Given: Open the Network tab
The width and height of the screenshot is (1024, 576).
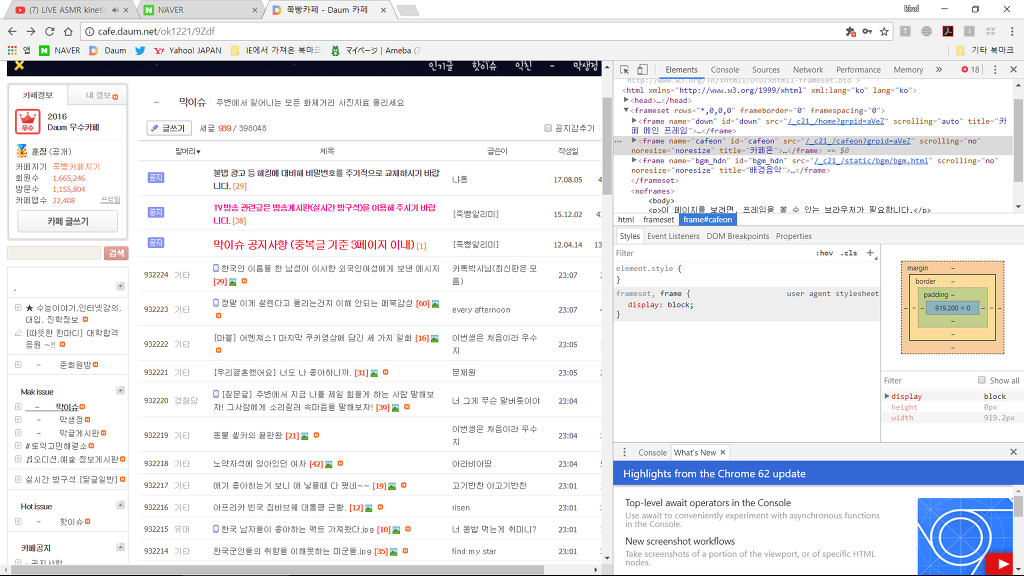Looking at the screenshot, I should pos(808,70).
